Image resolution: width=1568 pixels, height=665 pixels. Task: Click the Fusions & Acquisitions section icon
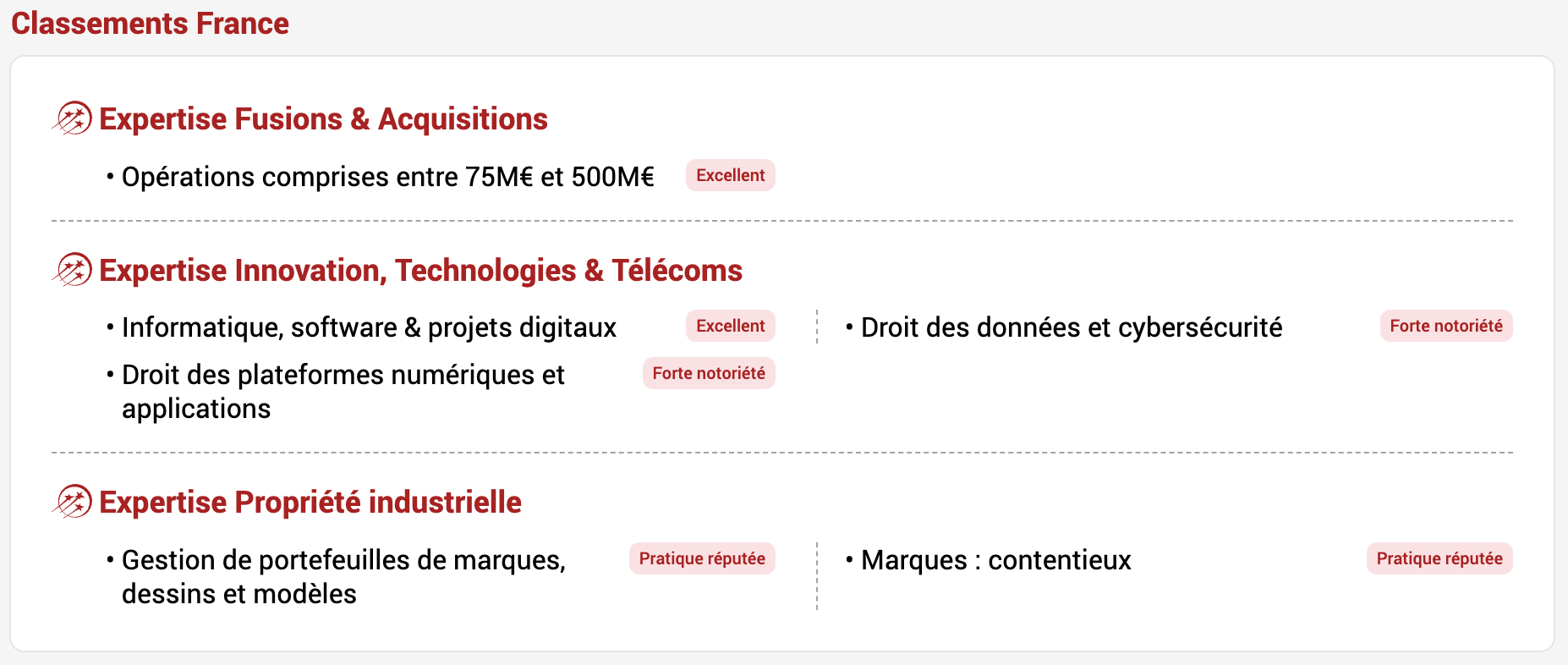(x=72, y=118)
